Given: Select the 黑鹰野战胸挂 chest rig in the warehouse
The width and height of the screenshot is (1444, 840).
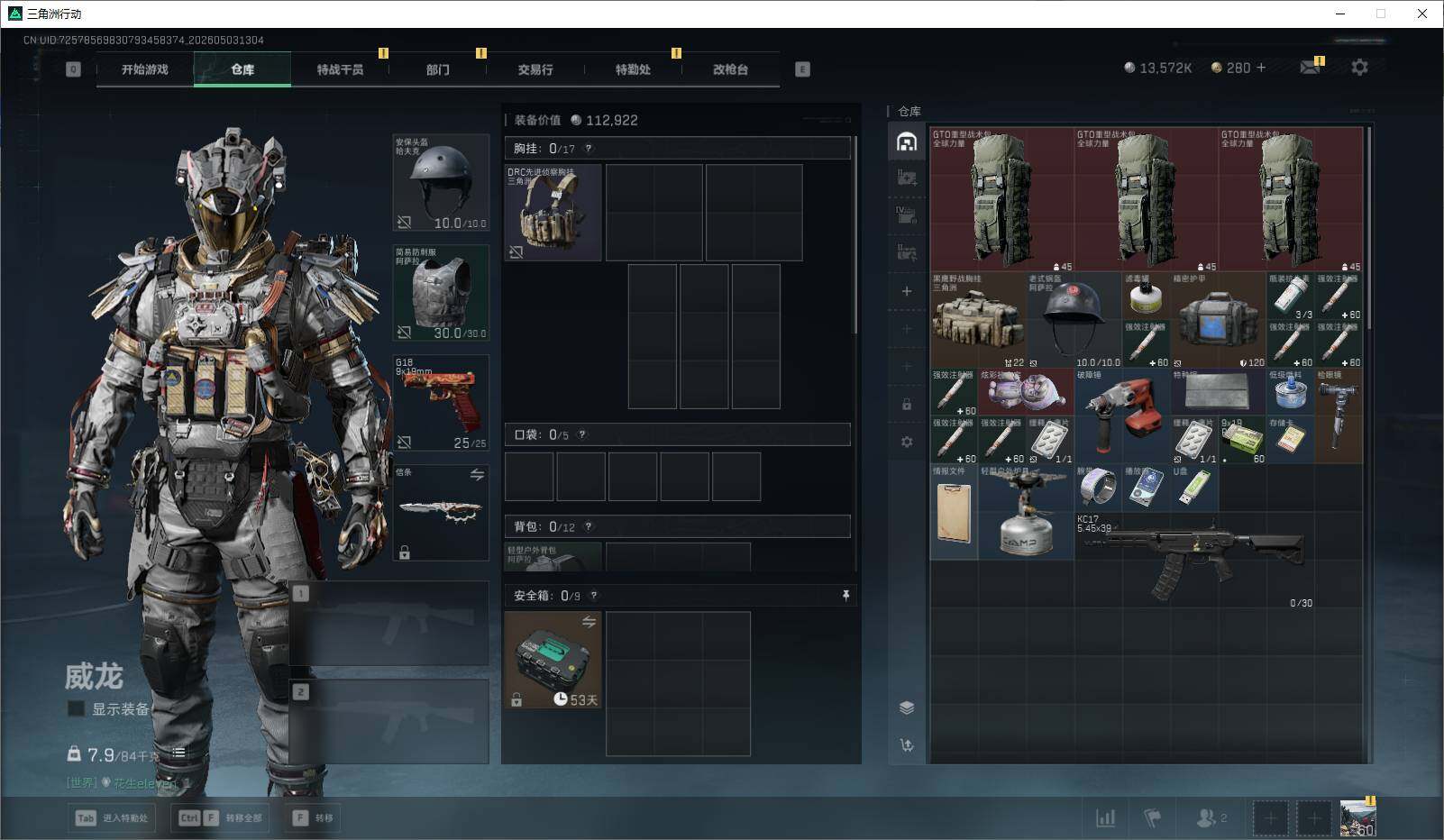Looking at the screenshot, I should 978,320.
